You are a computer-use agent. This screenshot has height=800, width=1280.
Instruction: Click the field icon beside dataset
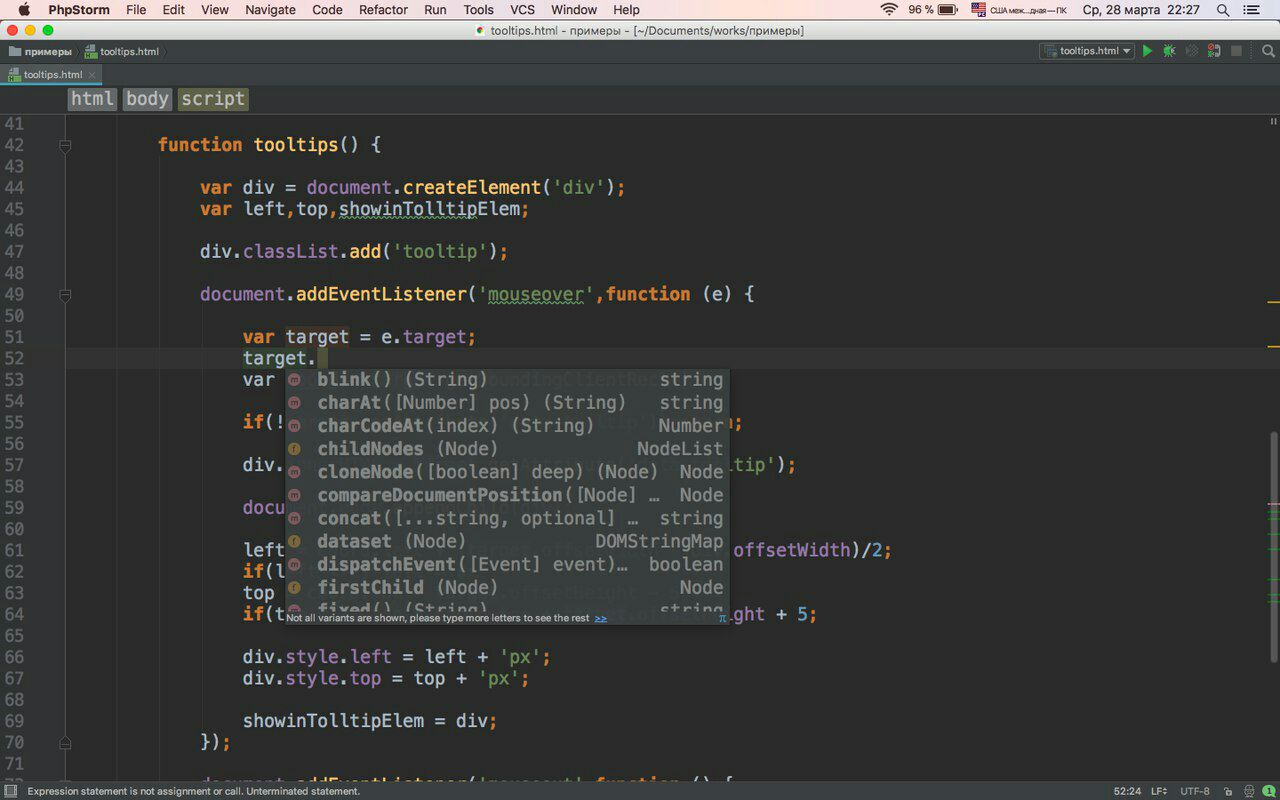[x=294, y=541]
